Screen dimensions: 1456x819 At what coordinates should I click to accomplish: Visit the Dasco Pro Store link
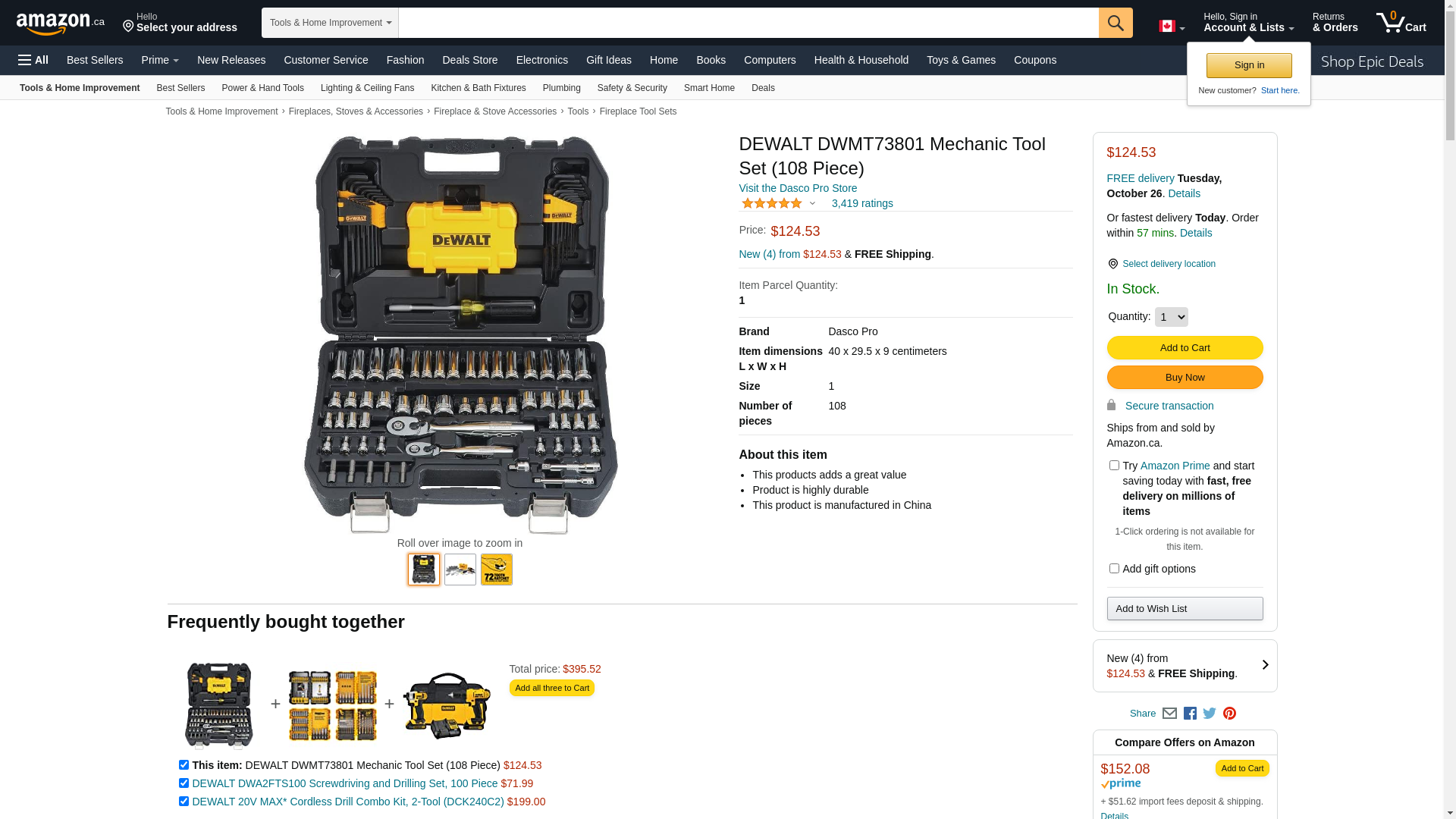[x=798, y=188]
